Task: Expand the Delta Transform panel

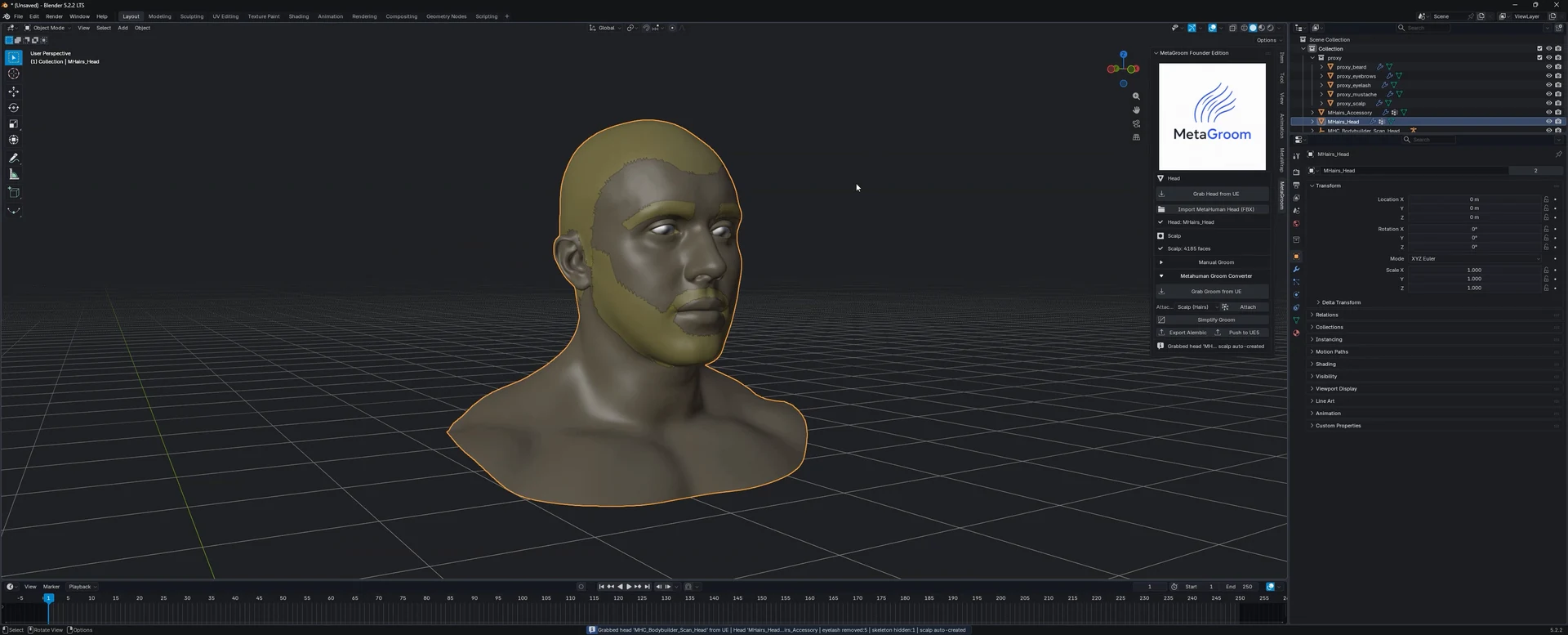Action: [x=1340, y=302]
